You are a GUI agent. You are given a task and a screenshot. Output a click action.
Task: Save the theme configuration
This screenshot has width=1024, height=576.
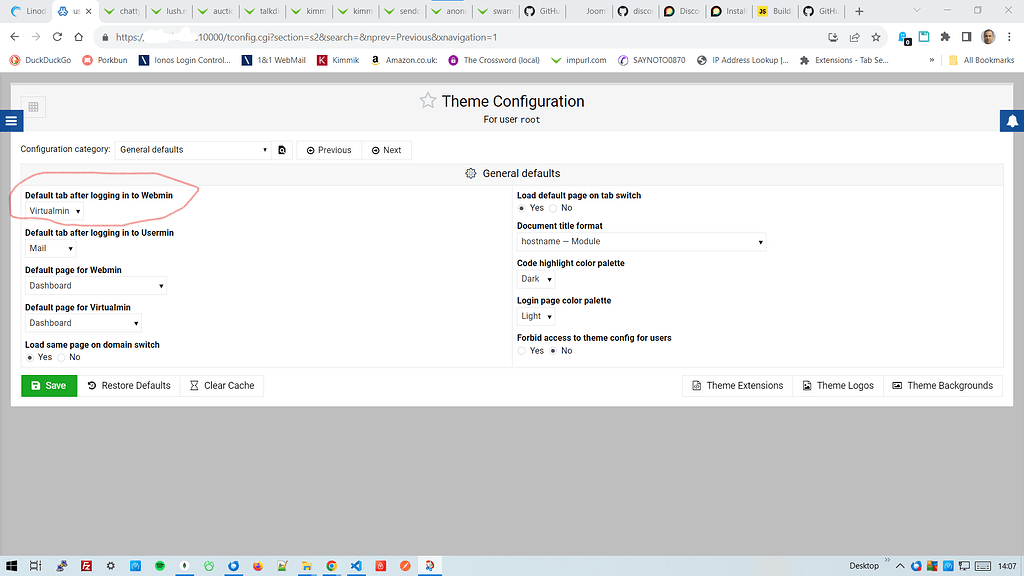tap(48, 385)
